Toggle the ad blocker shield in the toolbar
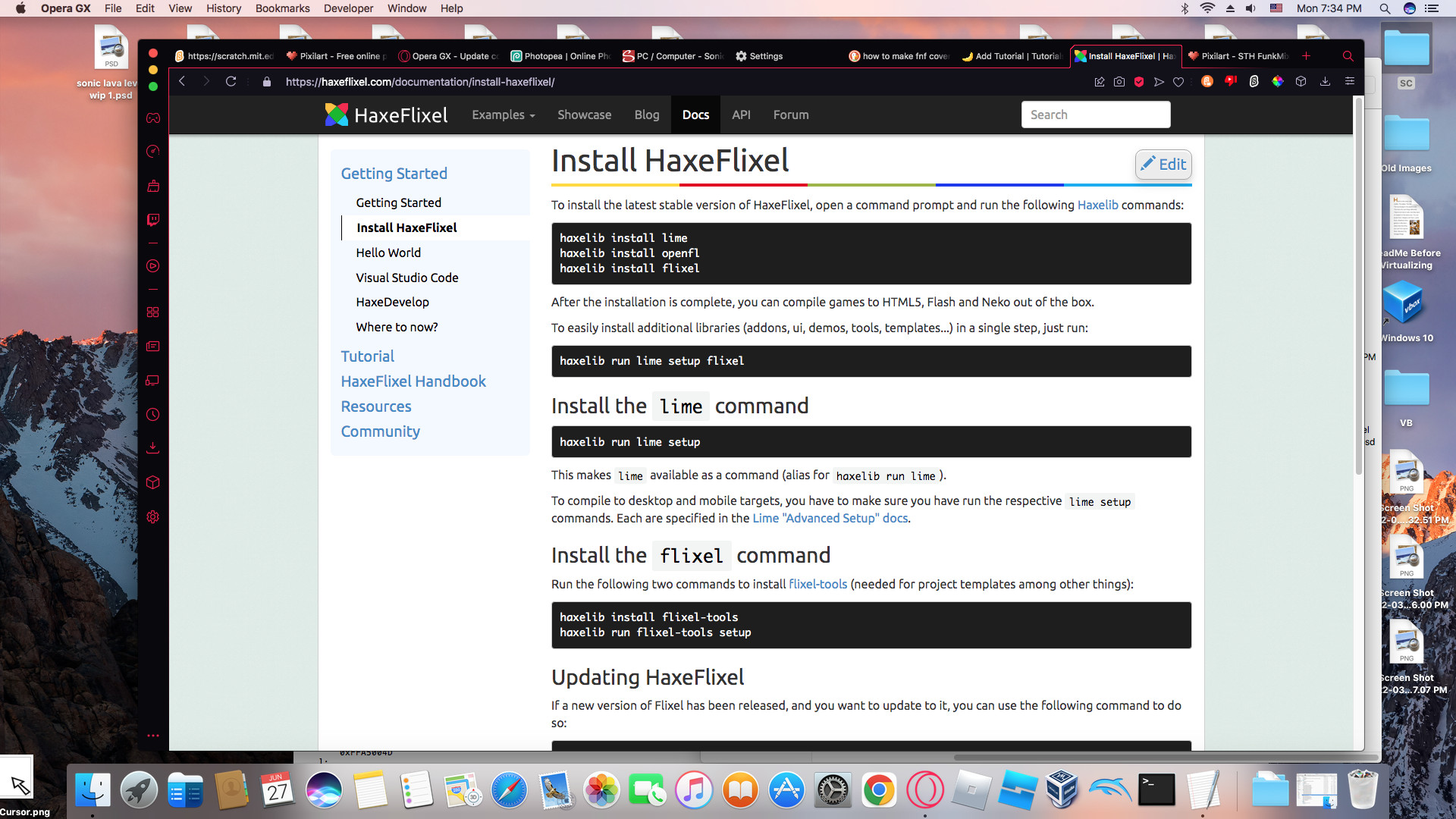The image size is (1456, 819). [x=1139, y=81]
